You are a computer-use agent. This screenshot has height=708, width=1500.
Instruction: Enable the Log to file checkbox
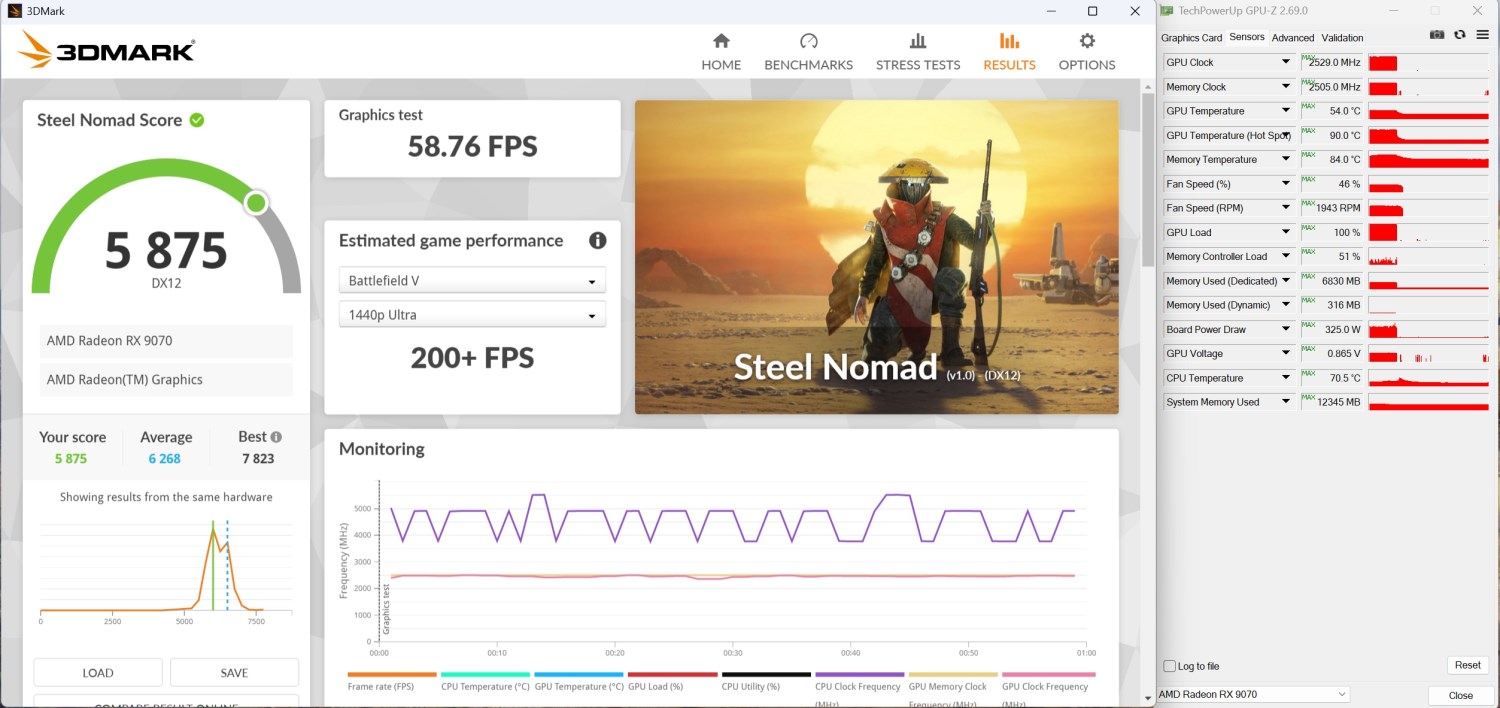tap(1170, 666)
